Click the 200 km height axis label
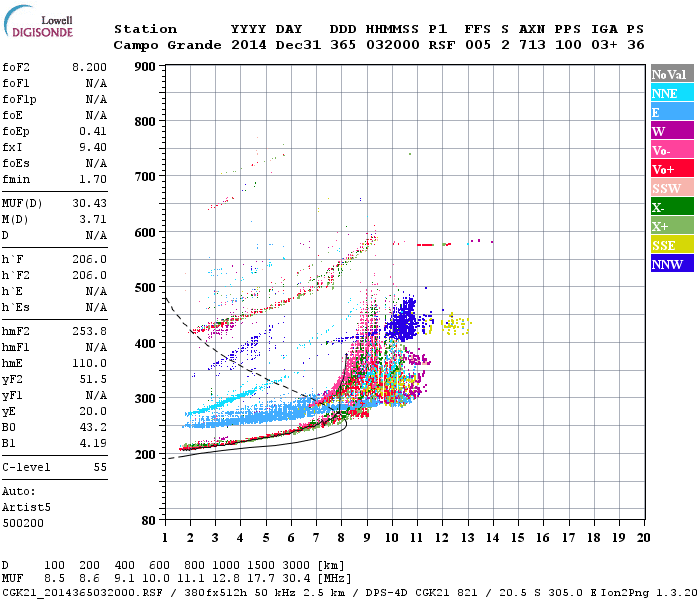The image size is (700, 600). tap(145, 454)
